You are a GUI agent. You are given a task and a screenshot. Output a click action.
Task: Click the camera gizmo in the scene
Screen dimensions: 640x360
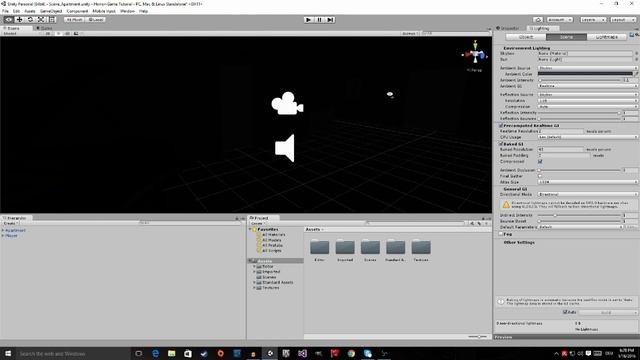coord(287,103)
